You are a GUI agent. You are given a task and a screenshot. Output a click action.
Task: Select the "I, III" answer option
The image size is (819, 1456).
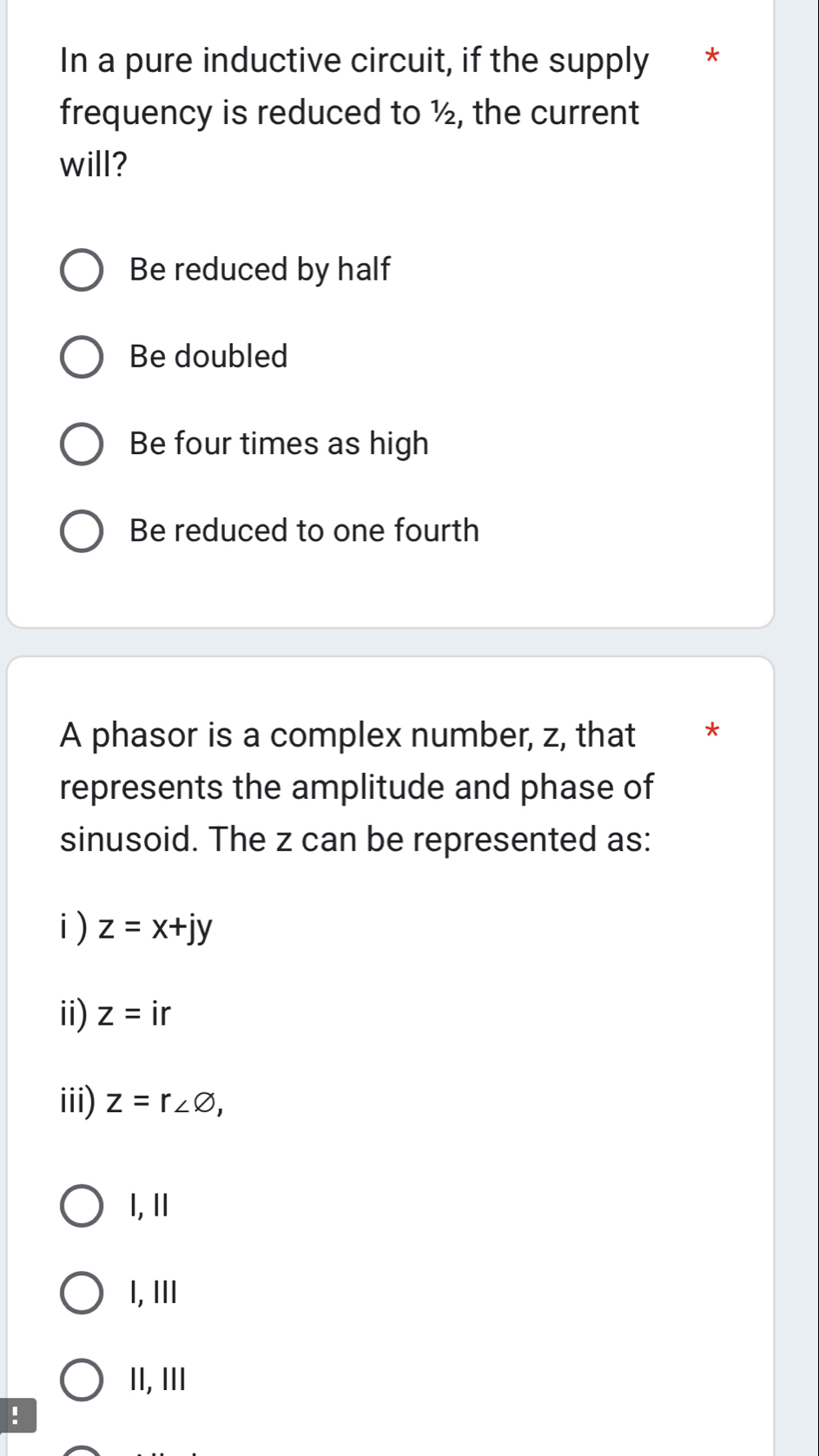(82, 1293)
